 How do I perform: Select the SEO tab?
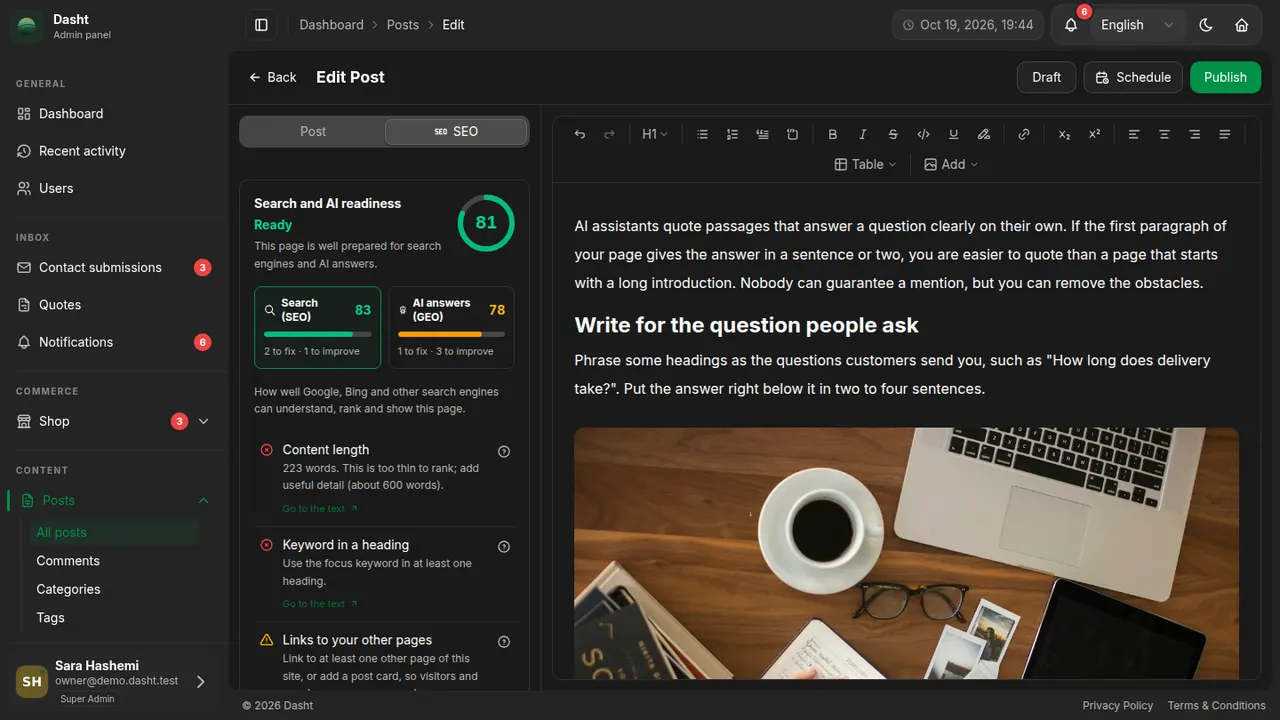pos(456,131)
